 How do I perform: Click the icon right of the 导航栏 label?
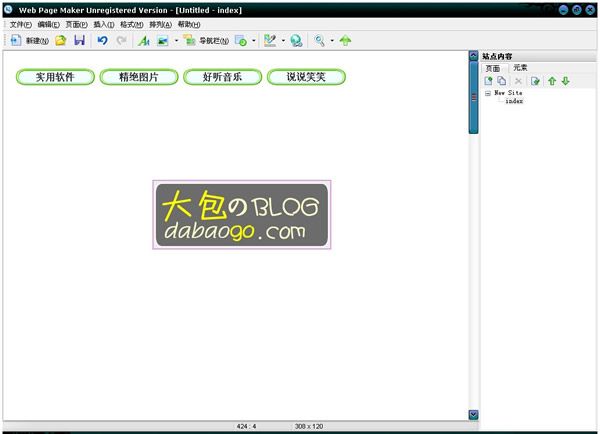coord(241,40)
